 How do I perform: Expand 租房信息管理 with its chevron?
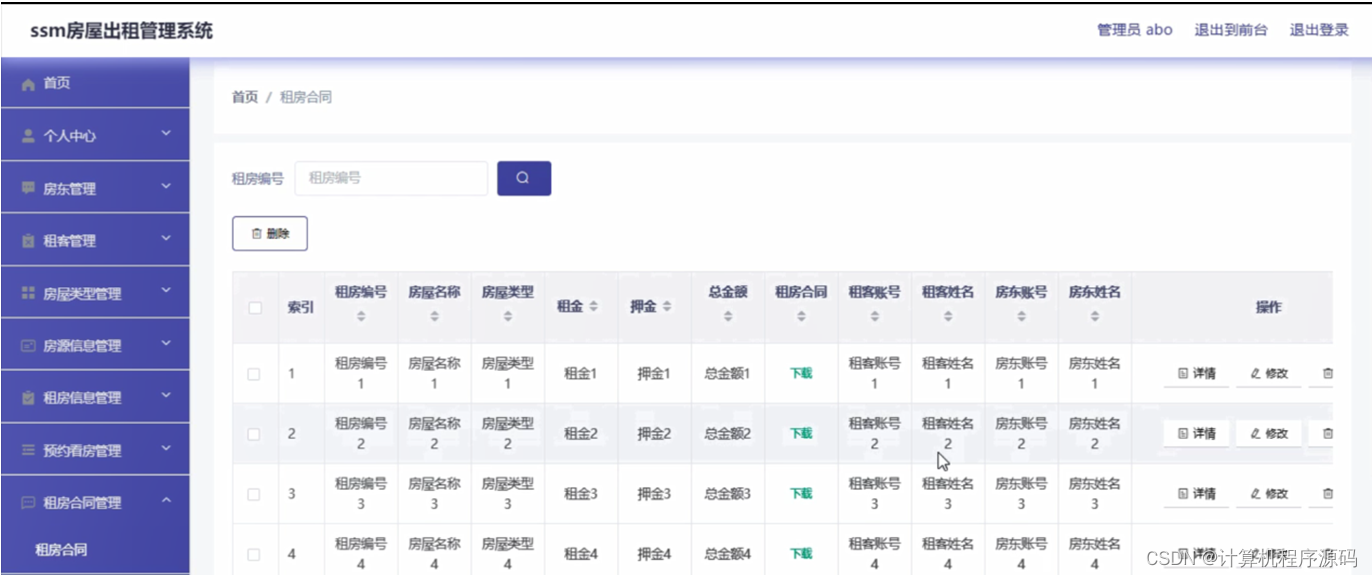point(166,396)
